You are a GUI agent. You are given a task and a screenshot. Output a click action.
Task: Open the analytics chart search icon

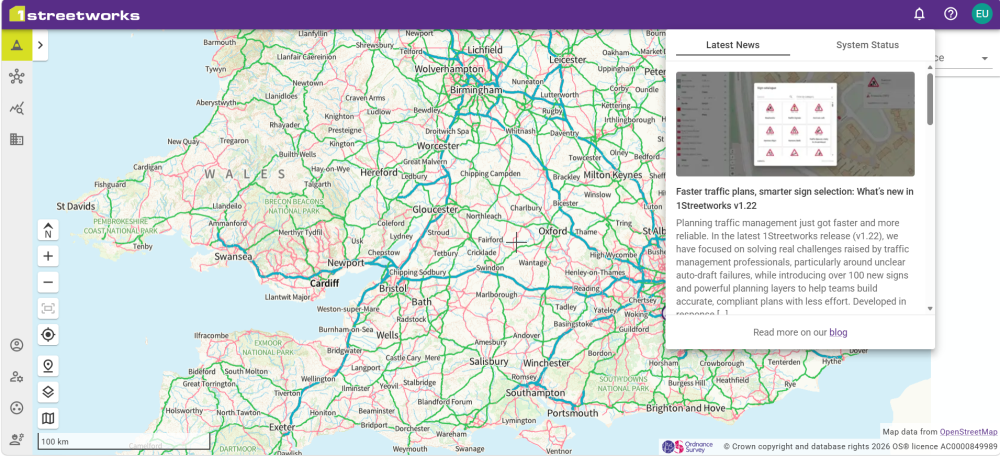pos(17,108)
